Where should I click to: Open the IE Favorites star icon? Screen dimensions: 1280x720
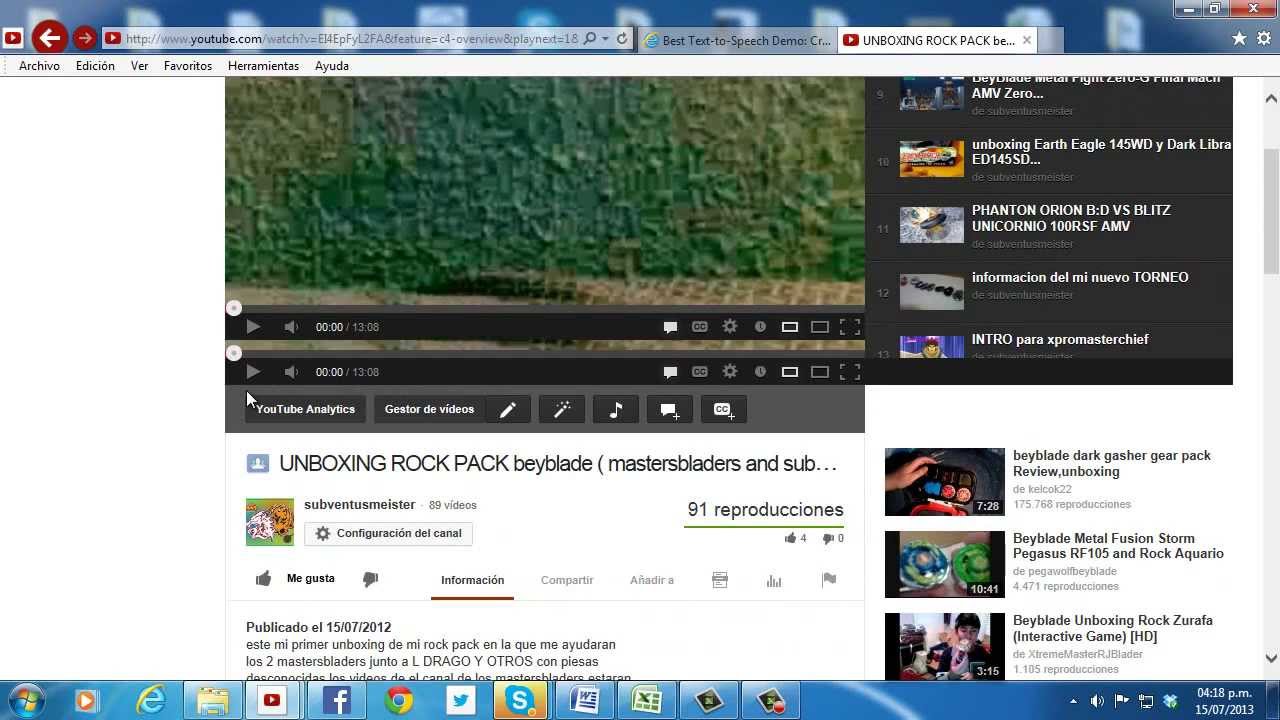pos(1239,39)
